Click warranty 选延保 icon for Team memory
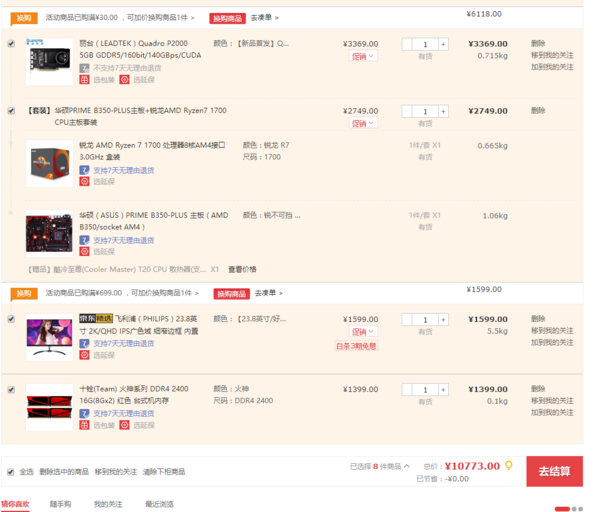600x512 pixels. (124, 425)
